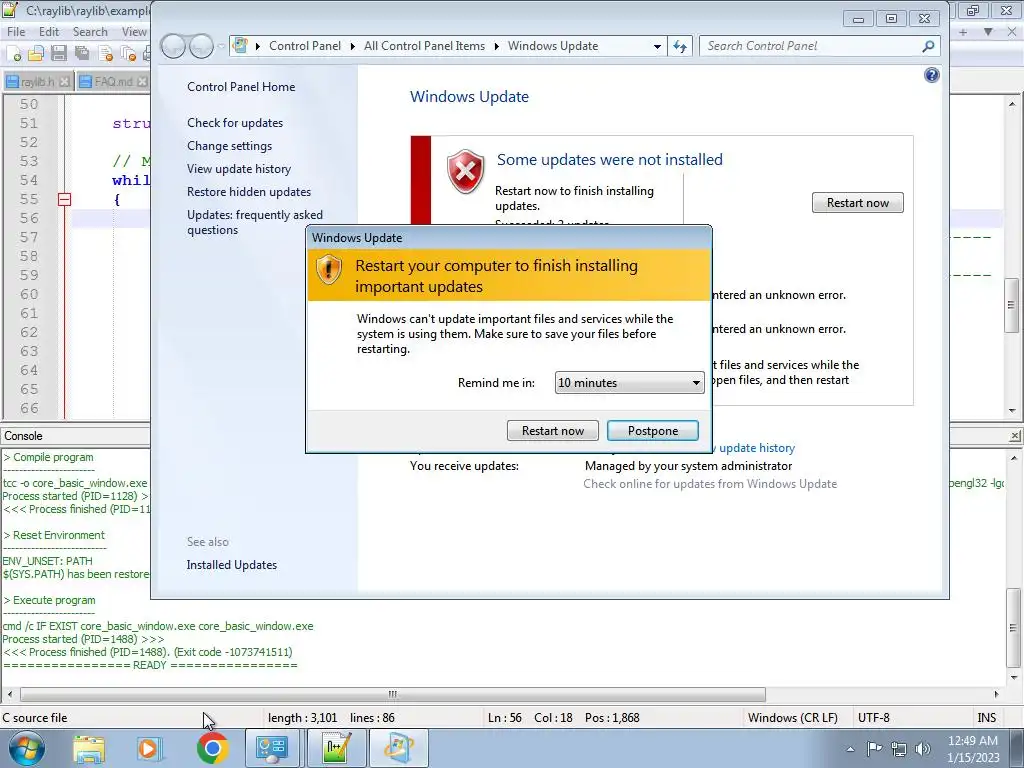Close the Console panel via its X
The width and height of the screenshot is (1024, 768).
click(x=1015, y=436)
